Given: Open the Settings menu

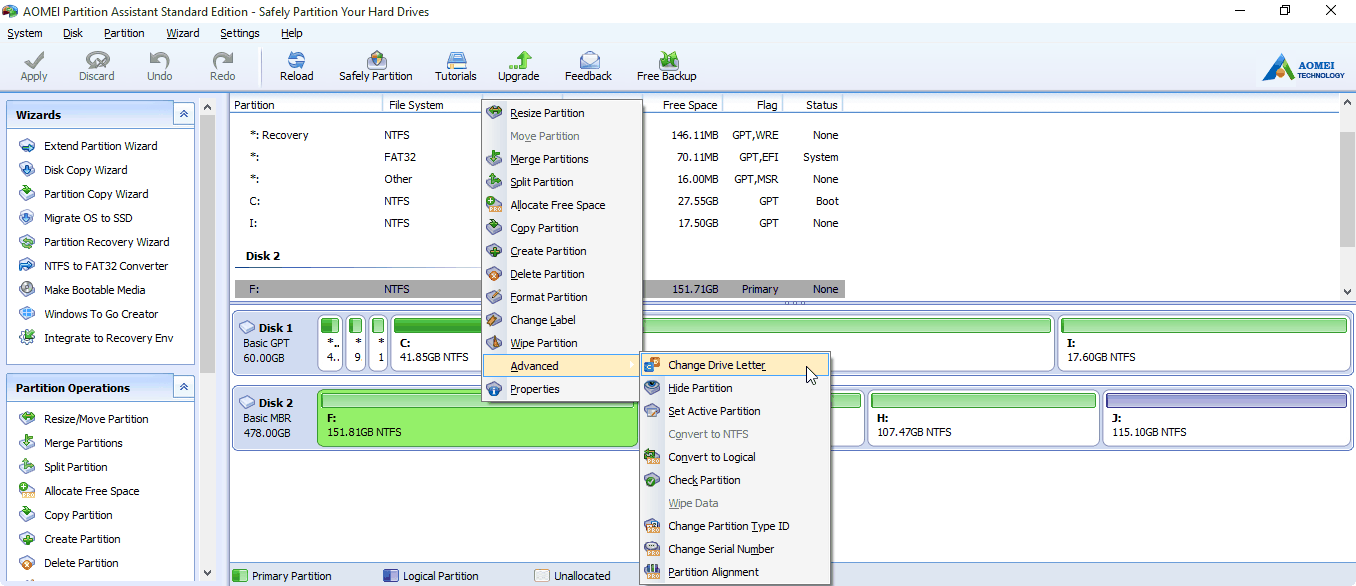Looking at the screenshot, I should 240,33.
